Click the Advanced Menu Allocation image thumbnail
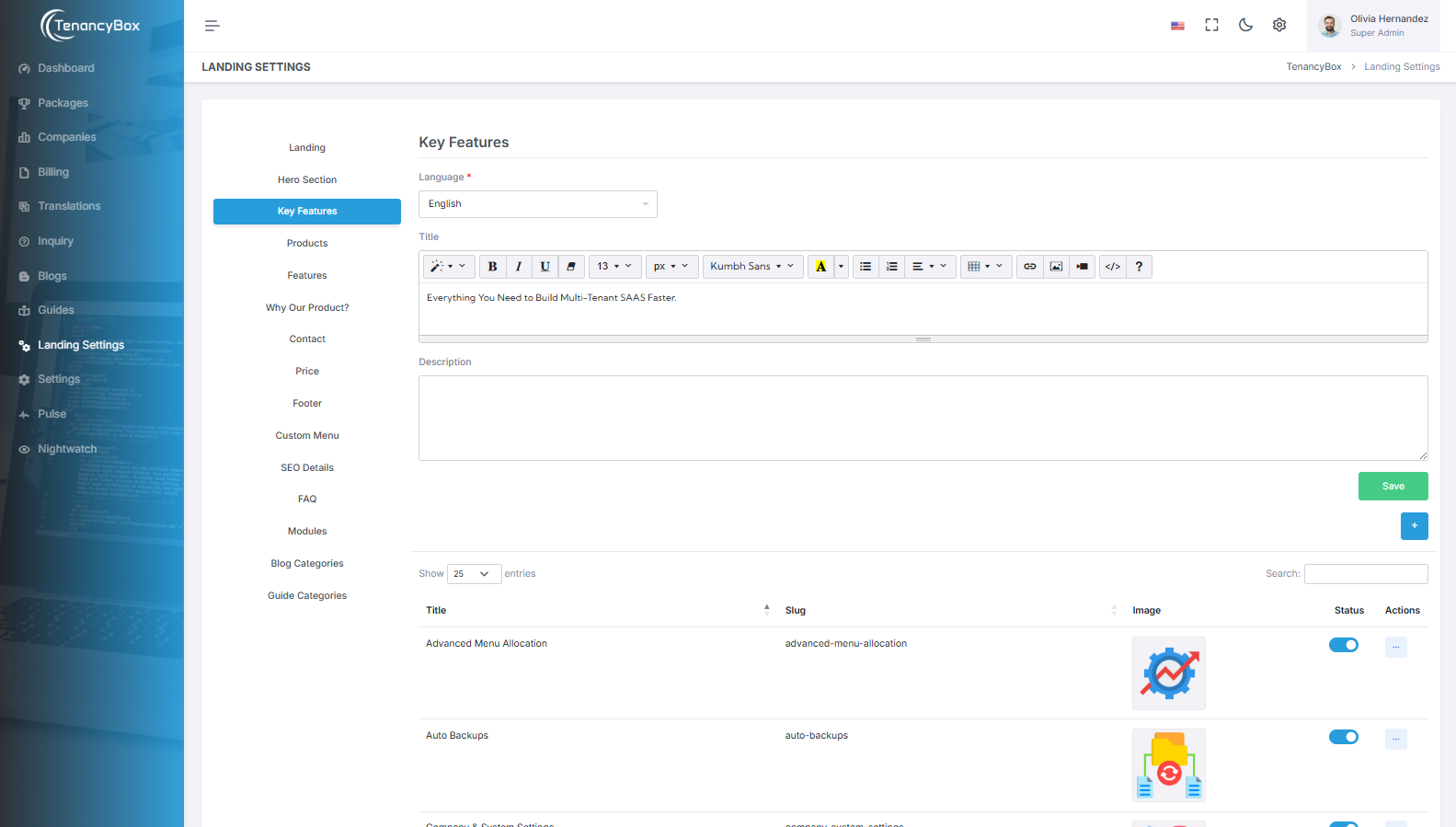This screenshot has width=1456, height=827. point(1168,673)
